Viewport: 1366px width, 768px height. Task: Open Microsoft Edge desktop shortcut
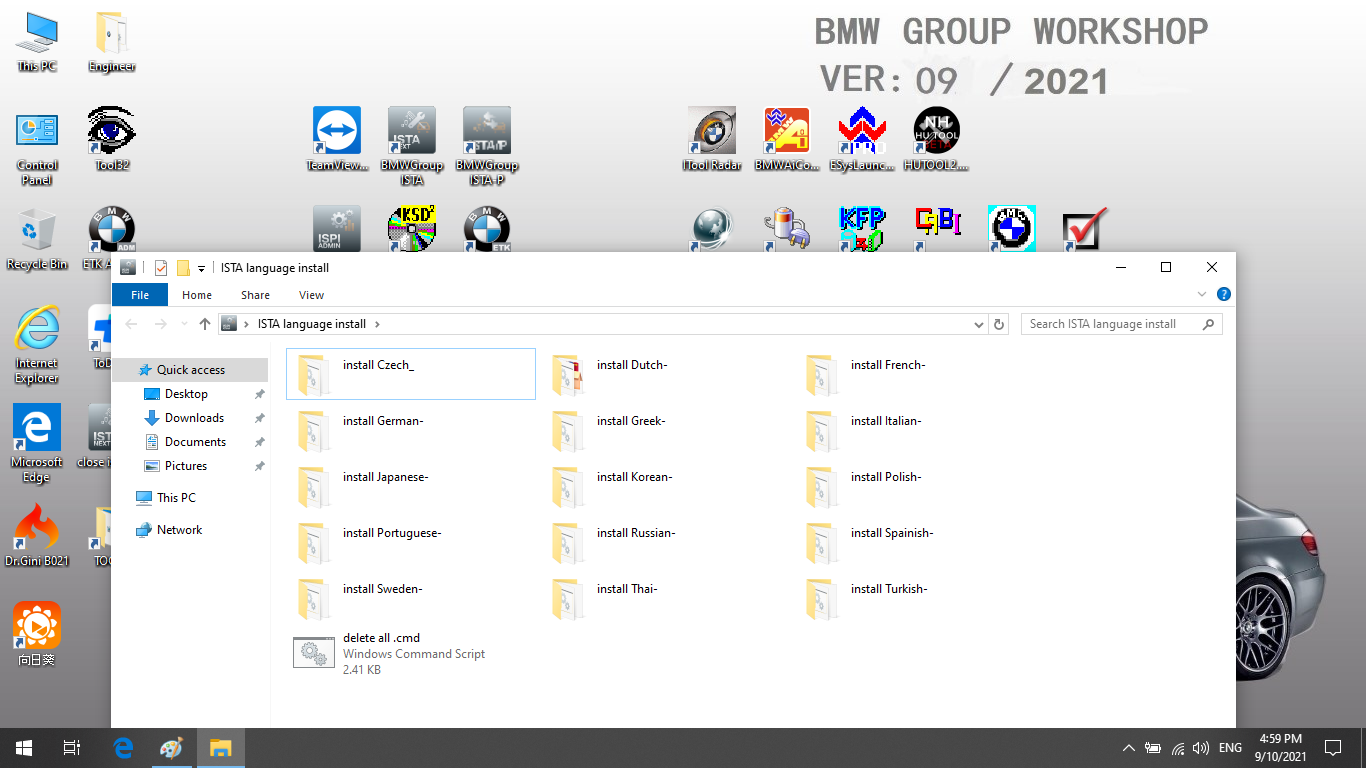pyautogui.click(x=37, y=444)
